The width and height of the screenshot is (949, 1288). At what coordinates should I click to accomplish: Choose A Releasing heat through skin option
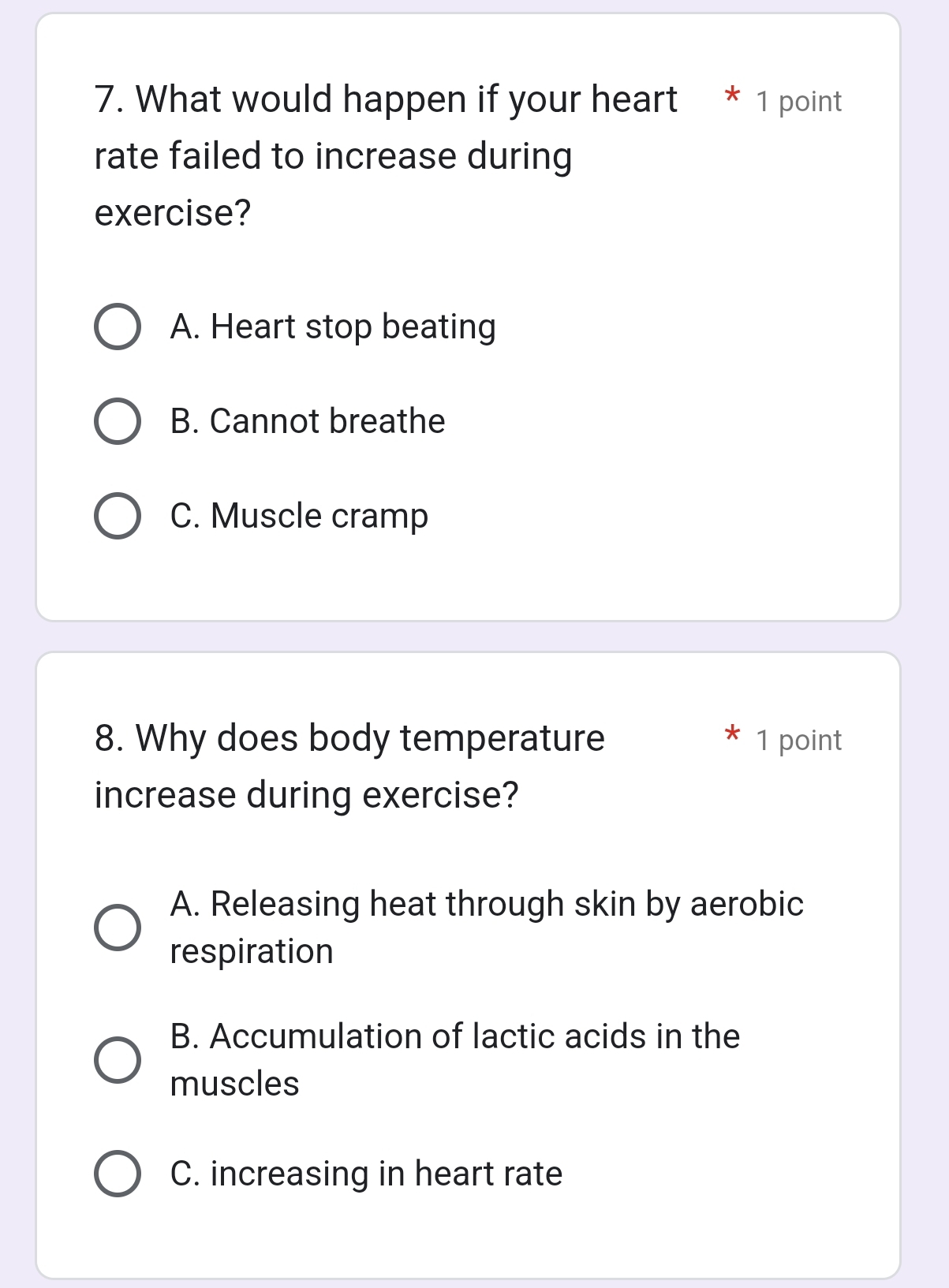point(117,927)
